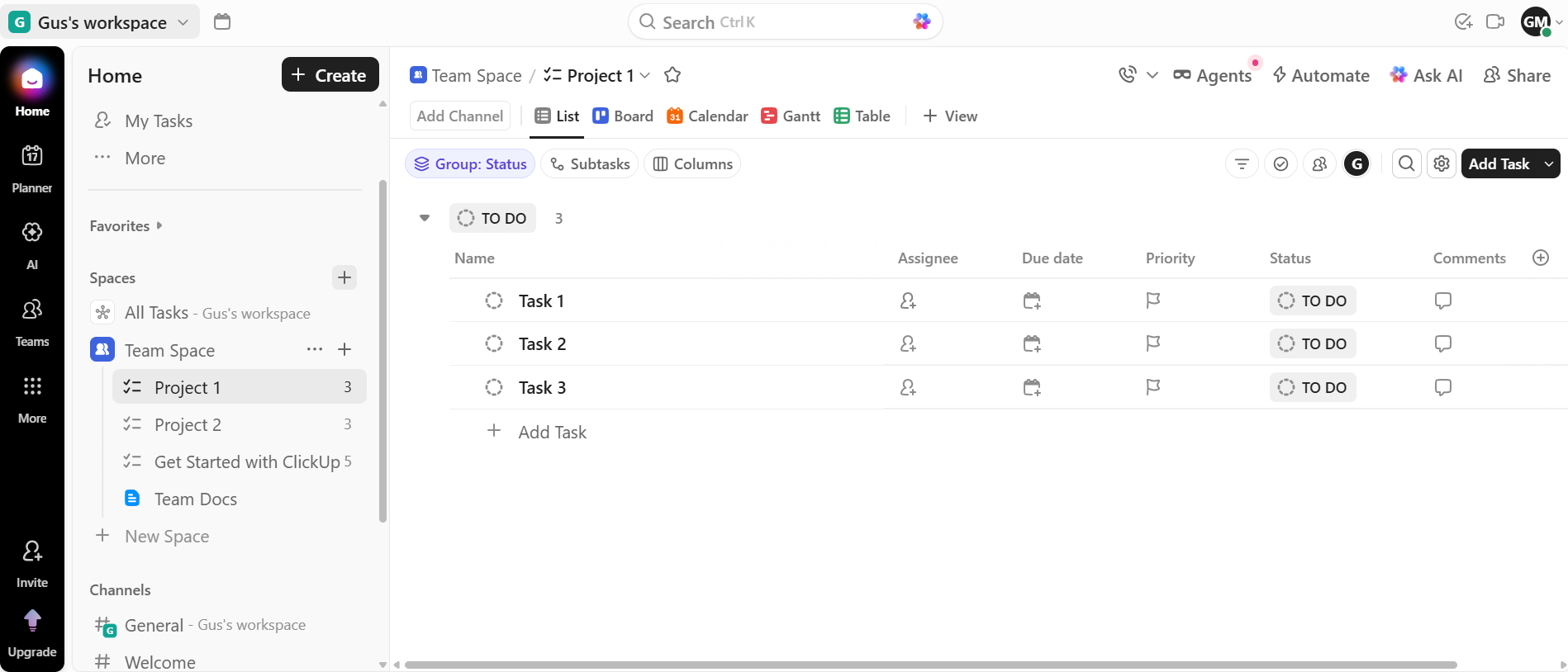1568x672 pixels.
Task: Mark Task 1 complete via status circle
Action: pos(494,301)
